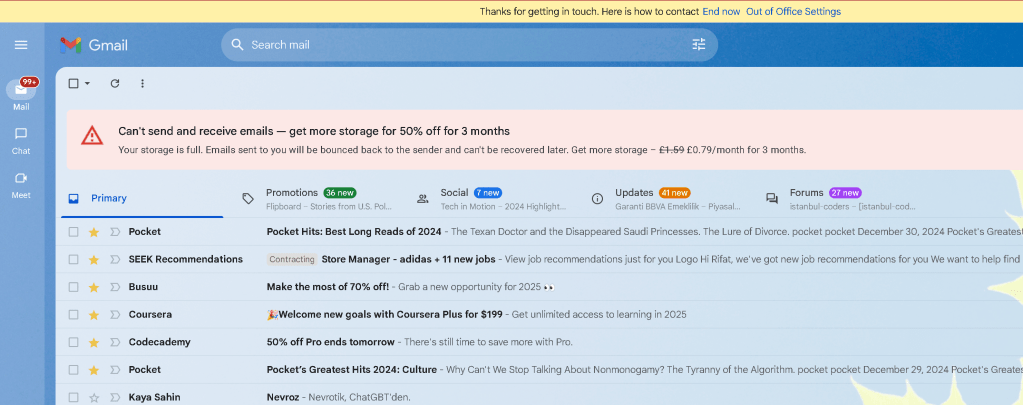Open the main menu hamburger icon
Screen dimensions: 1023x405
(21, 45)
